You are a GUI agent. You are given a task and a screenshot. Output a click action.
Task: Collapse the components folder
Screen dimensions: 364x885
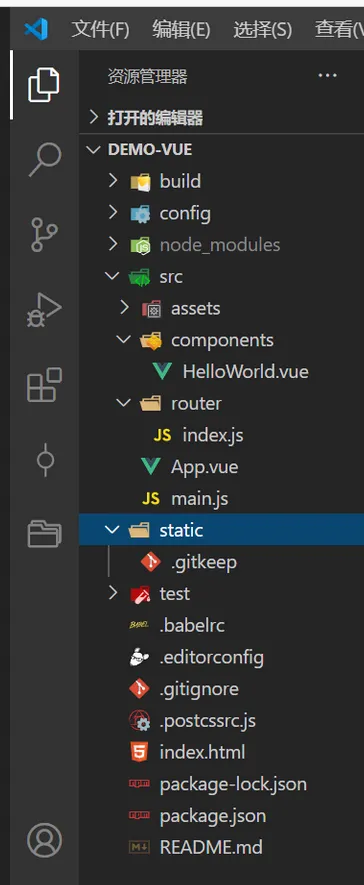(221, 340)
